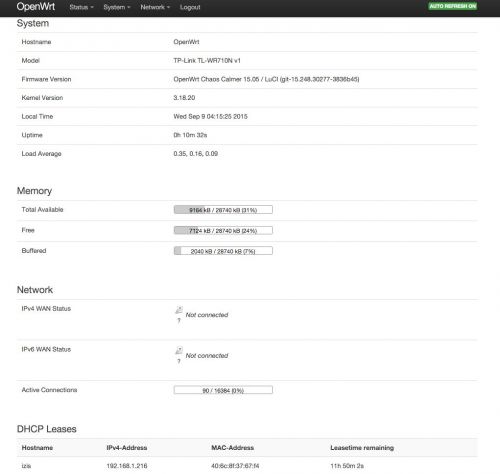The image size is (500, 474).
Task: Select the load average values 0.35, 0.16, 0.09
Action: [196, 154]
